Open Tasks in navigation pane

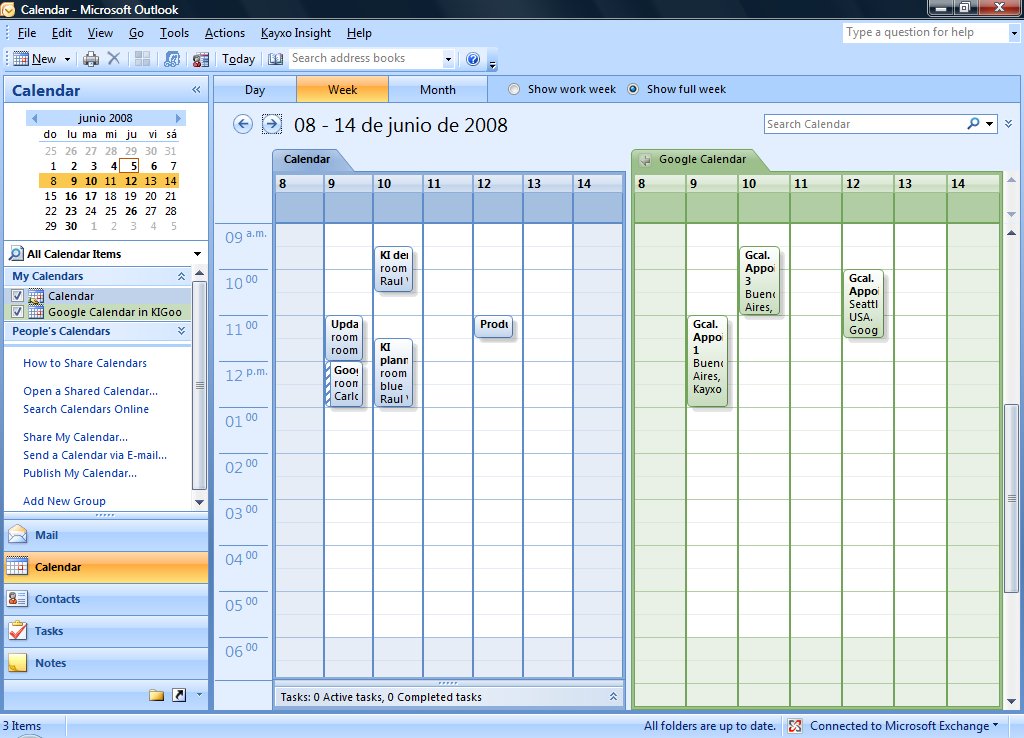pyautogui.click(x=106, y=631)
